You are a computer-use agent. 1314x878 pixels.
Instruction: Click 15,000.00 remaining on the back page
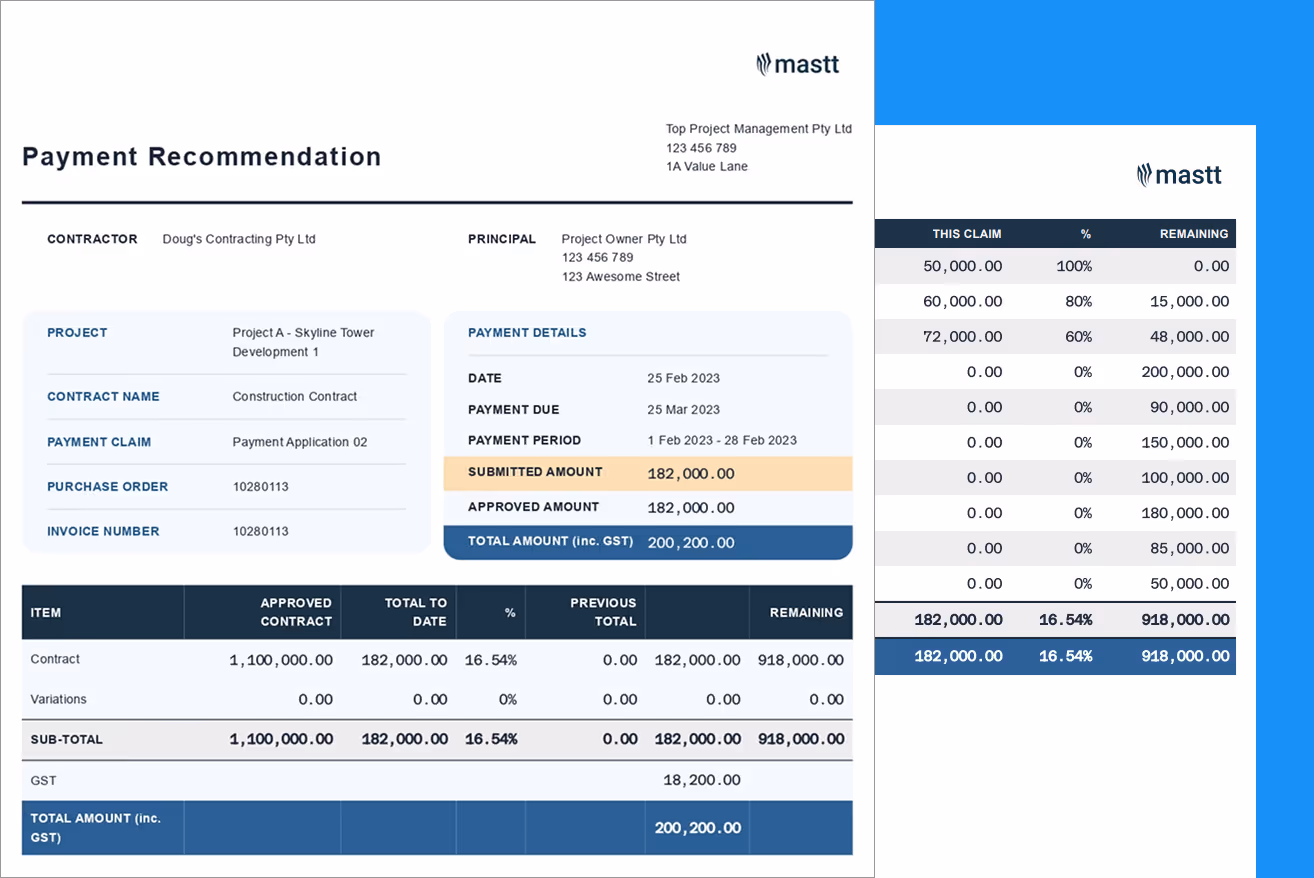[1190, 302]
